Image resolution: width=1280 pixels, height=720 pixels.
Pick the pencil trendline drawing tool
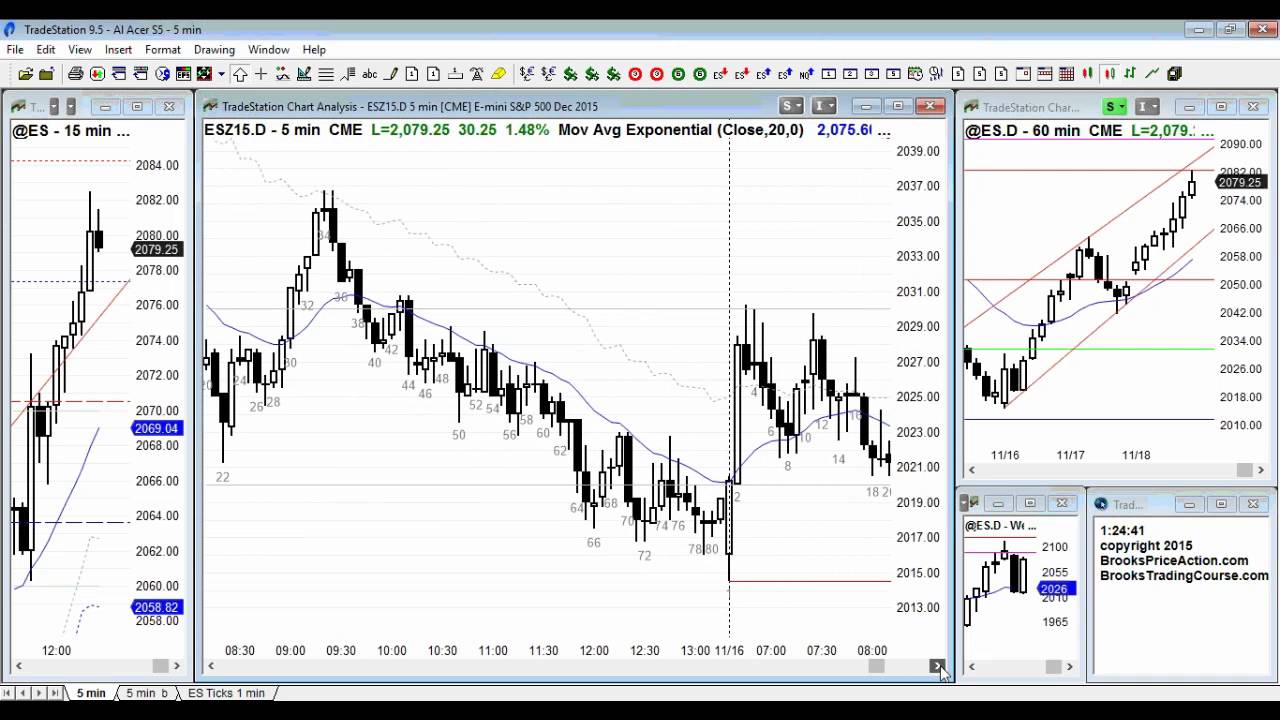pyautogui.click(x=391, y=74)
